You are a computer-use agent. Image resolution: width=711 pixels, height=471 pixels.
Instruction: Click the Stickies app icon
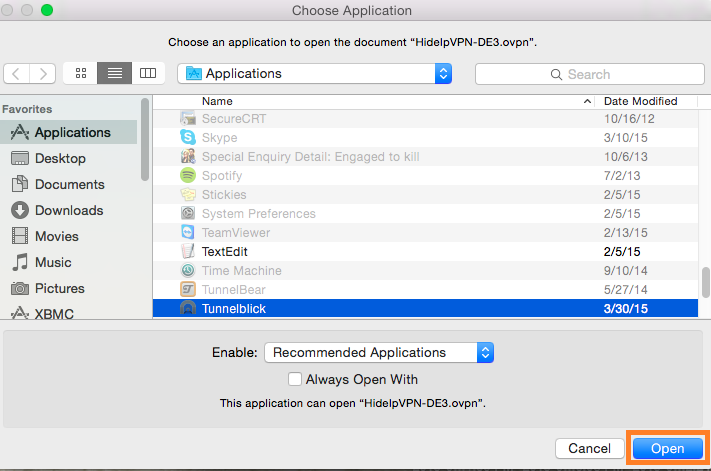click(x=188, y=194)
